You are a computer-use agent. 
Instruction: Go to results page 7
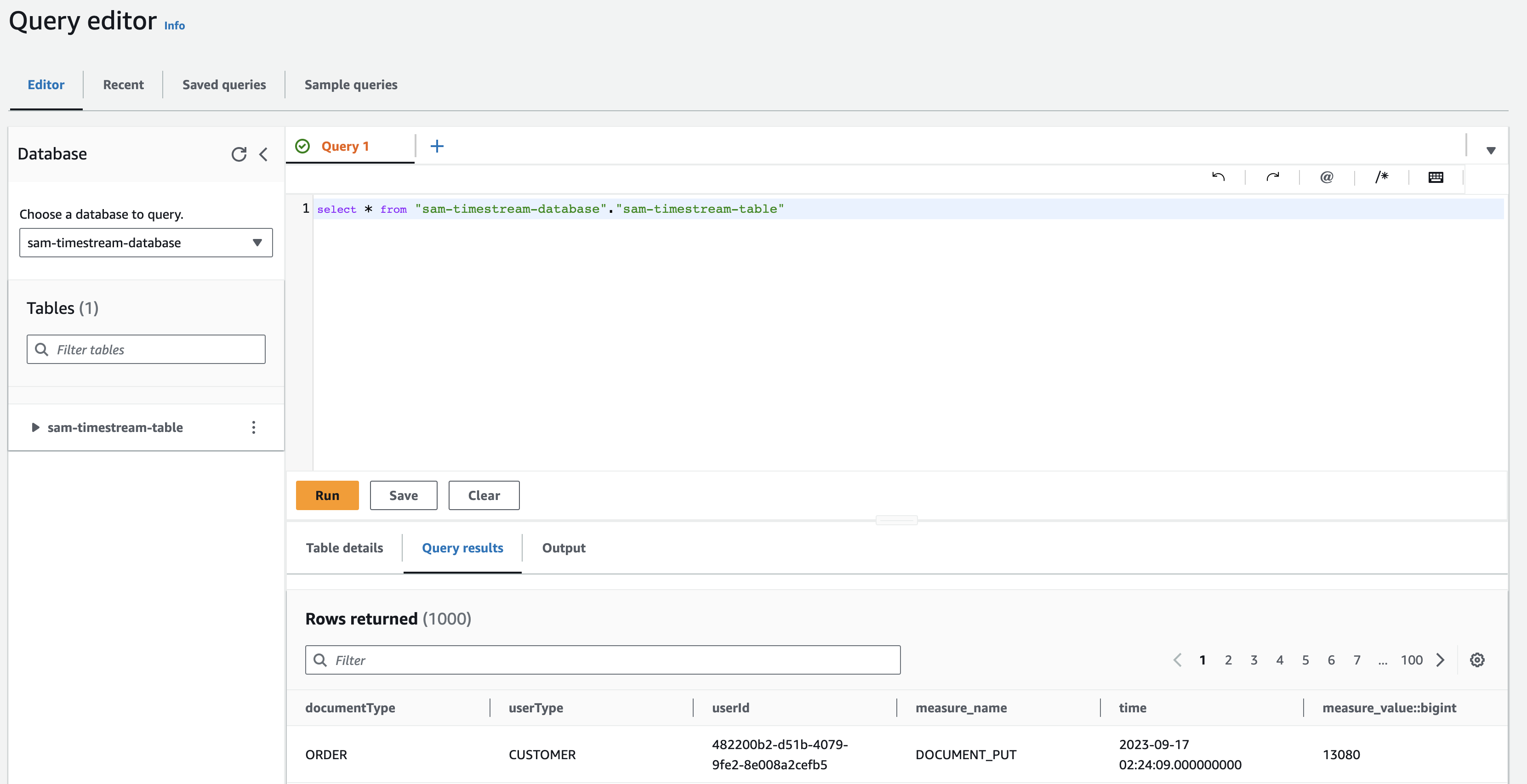pos(1357,659)
